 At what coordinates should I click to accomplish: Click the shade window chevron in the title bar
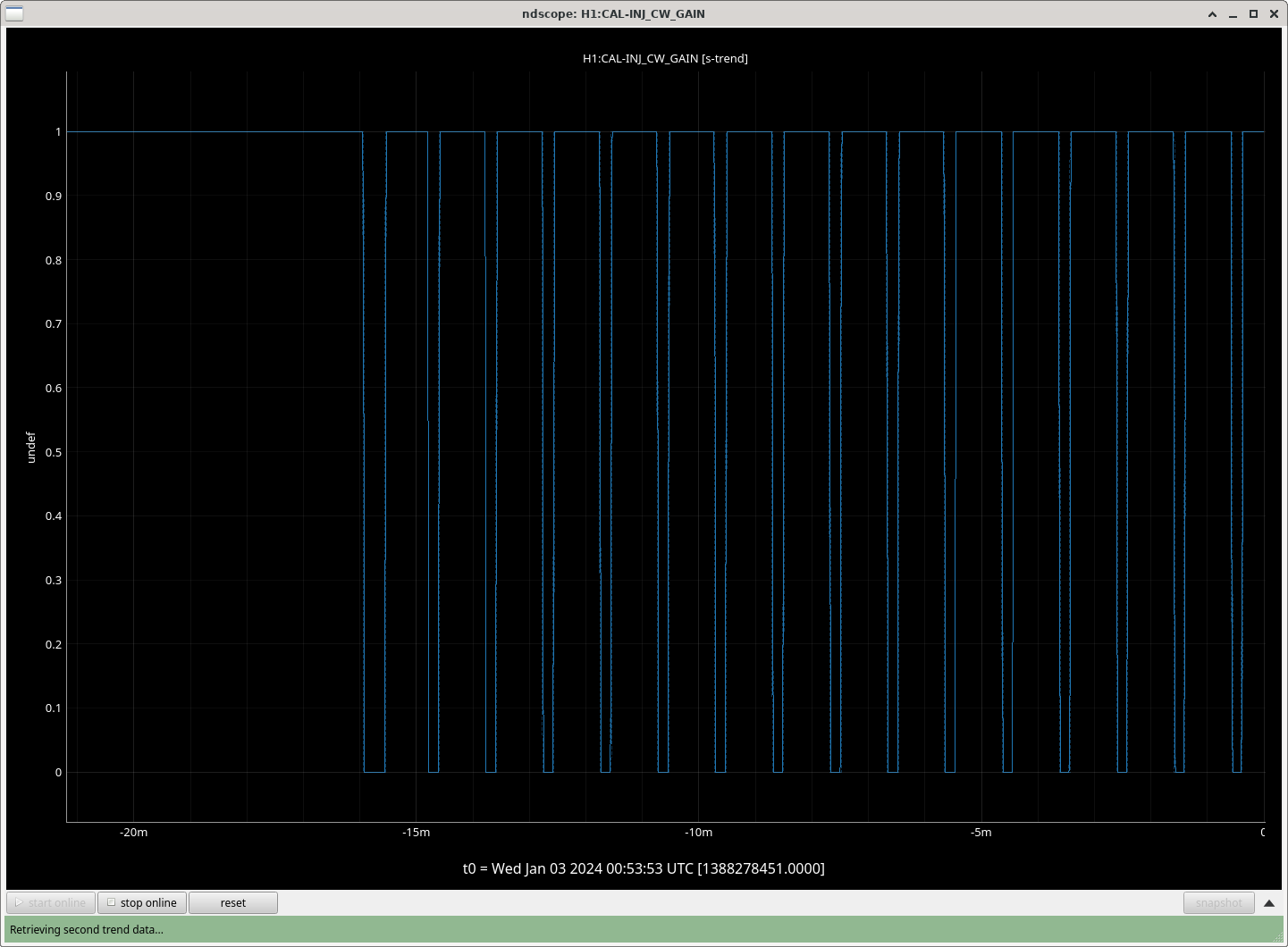1212,14
